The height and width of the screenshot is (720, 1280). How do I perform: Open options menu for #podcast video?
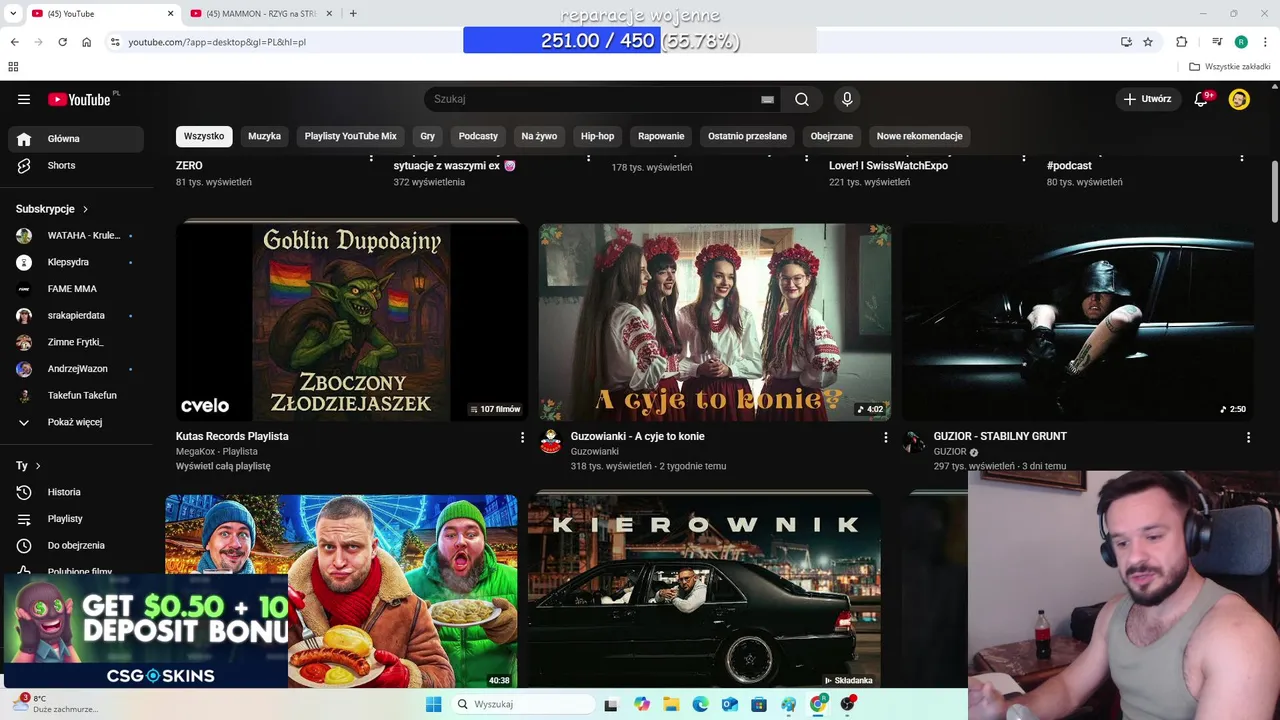pos(1242,158)
